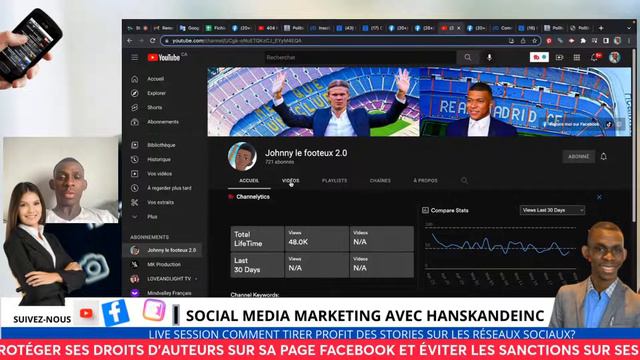Open the YouTube apps grid icon
This screenshot has width=640, height=360.
577,58
